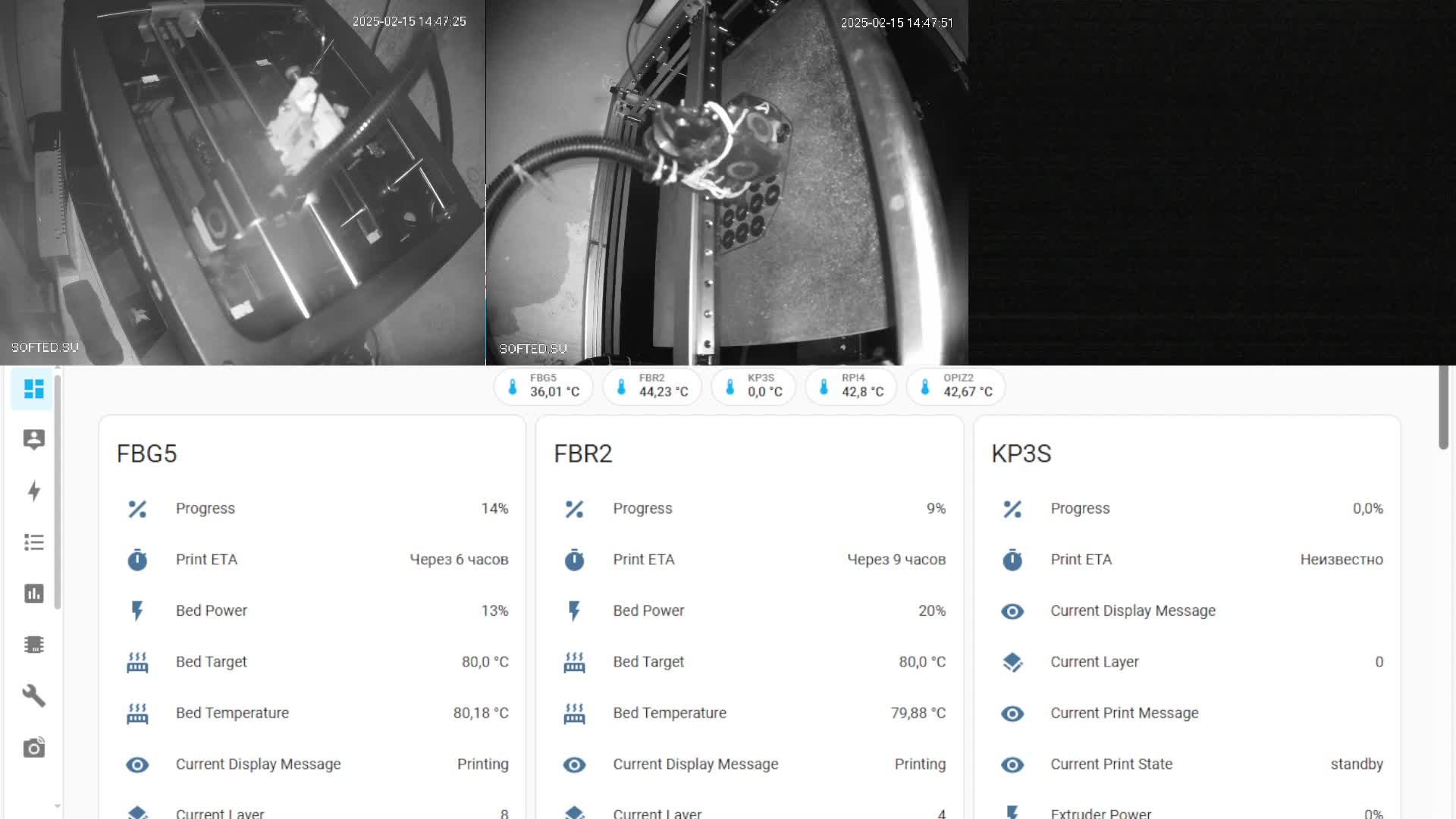Viewport: 1456px width, 819px height.
Task: Click the main page vertical scrollbar
Action: (1443, 407)
